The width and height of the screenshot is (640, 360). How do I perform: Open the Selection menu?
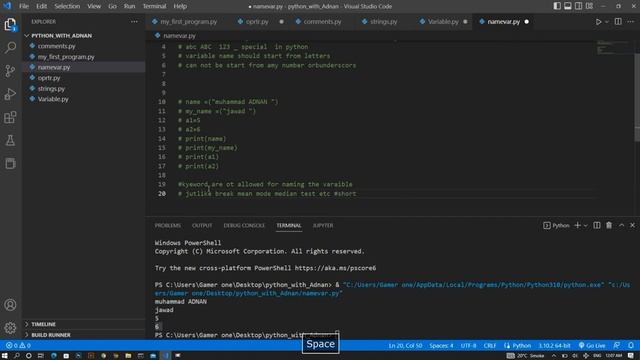(x=67, y=6)
